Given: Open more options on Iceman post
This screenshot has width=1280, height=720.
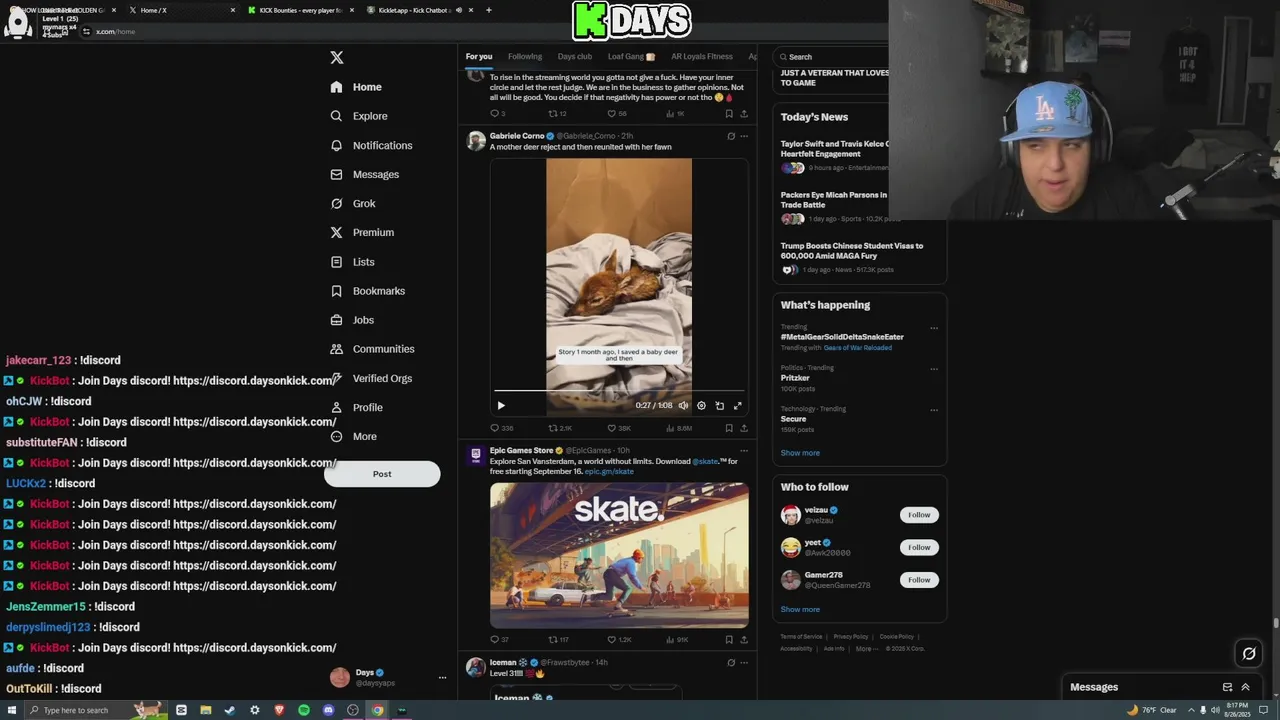Looking at the screenshot, I should [743, 662].
